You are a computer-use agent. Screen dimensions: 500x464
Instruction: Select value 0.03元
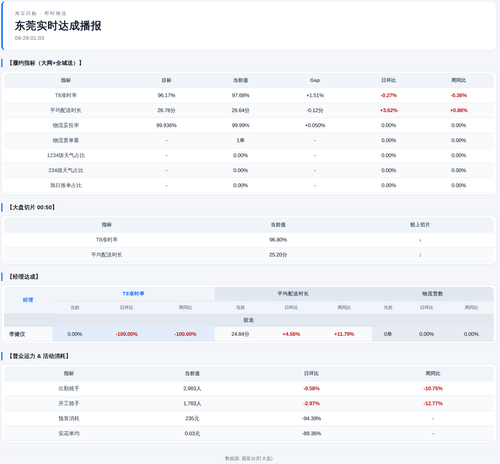coord(192,433)
